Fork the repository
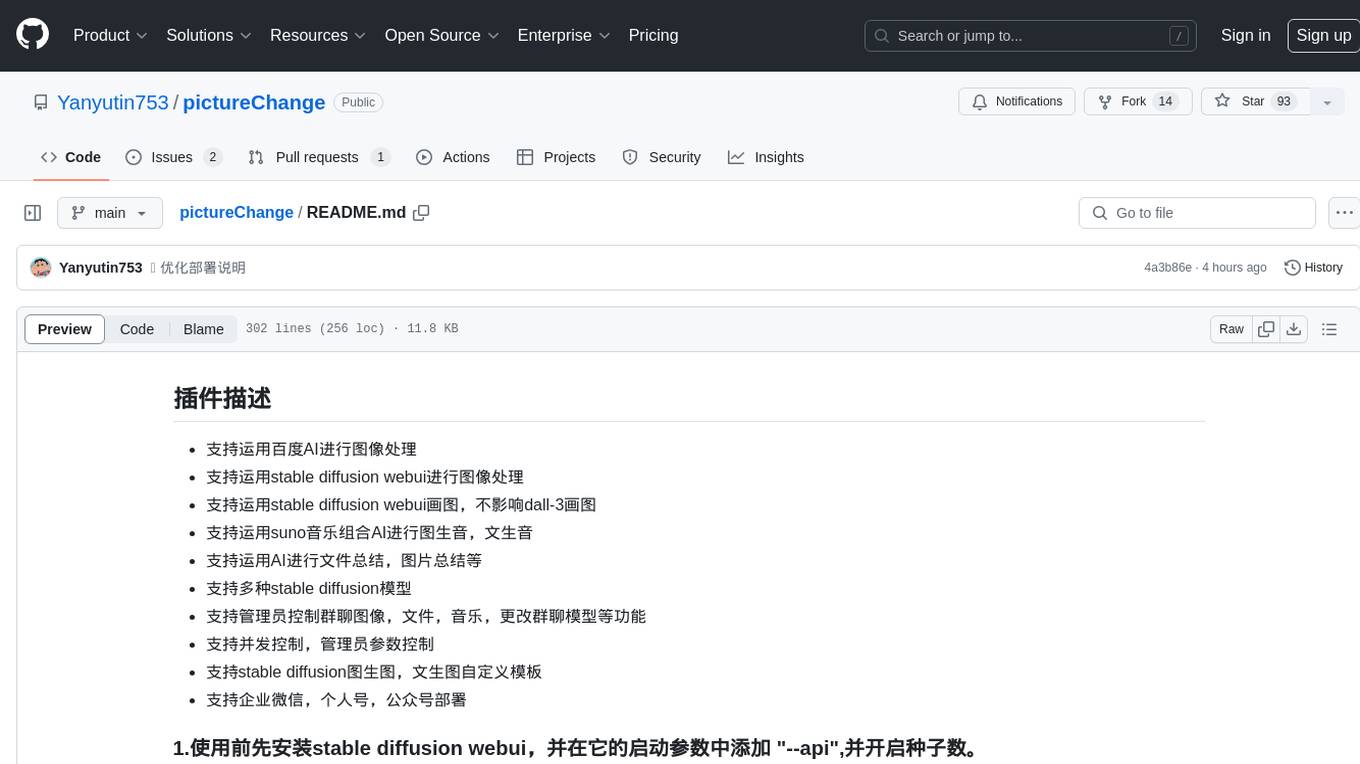This screenshot has width=1360, height=764. click(x=1138, y=102)
